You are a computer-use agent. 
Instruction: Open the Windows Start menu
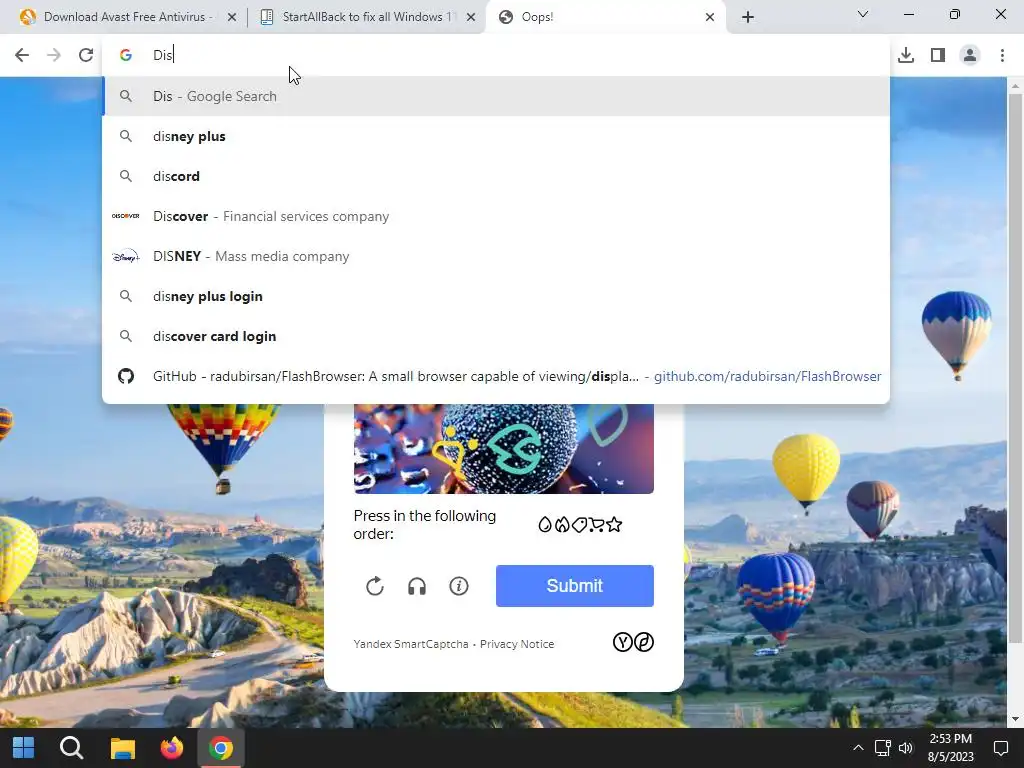pos(24,748)
